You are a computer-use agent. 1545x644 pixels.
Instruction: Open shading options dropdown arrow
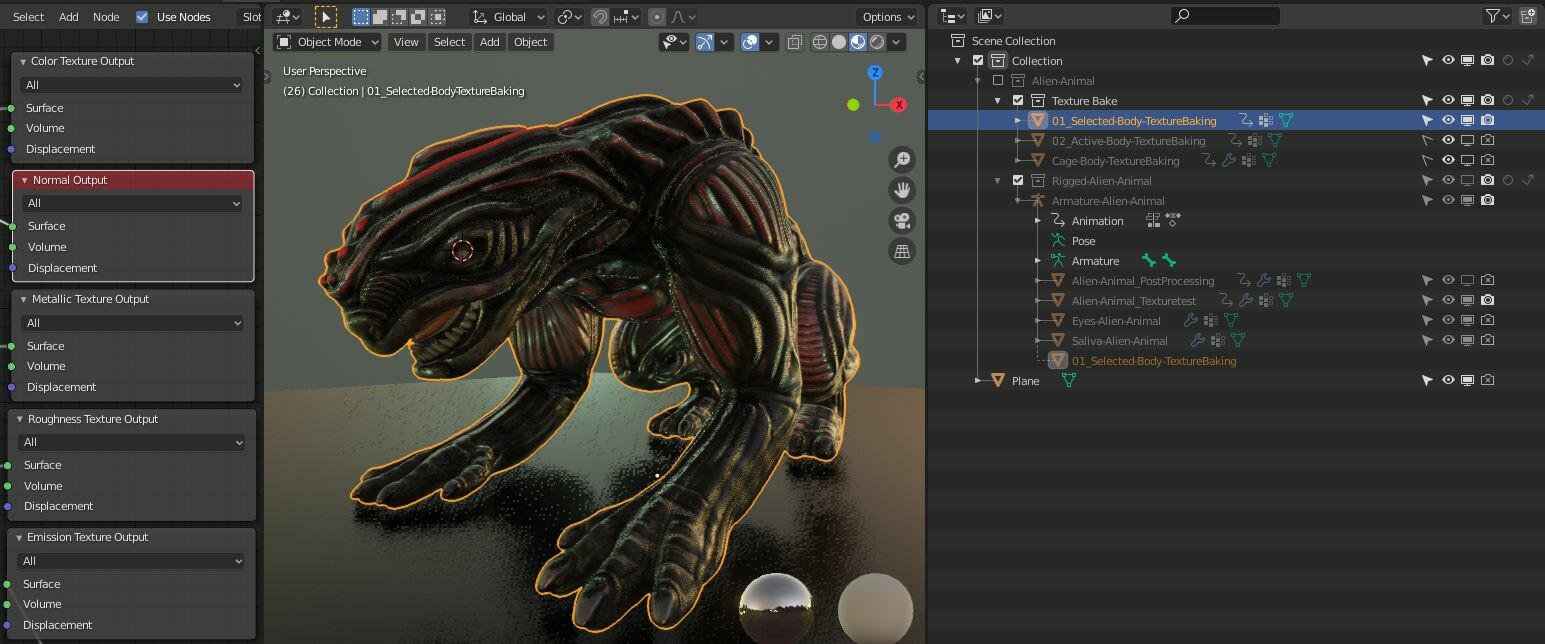pyautogui.click(x=897, y=42)
